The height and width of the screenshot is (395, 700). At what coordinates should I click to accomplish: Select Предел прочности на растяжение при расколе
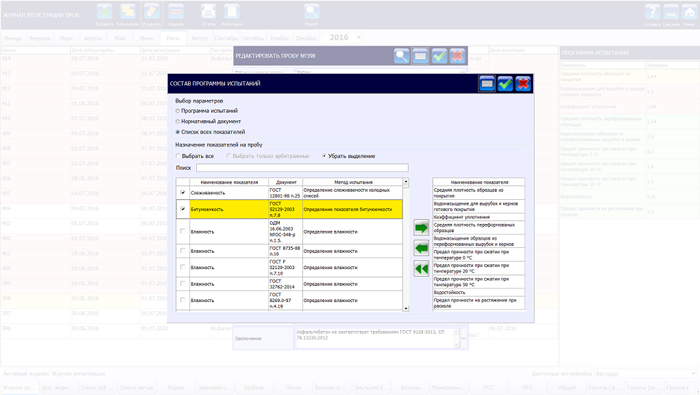click(479, 303)
